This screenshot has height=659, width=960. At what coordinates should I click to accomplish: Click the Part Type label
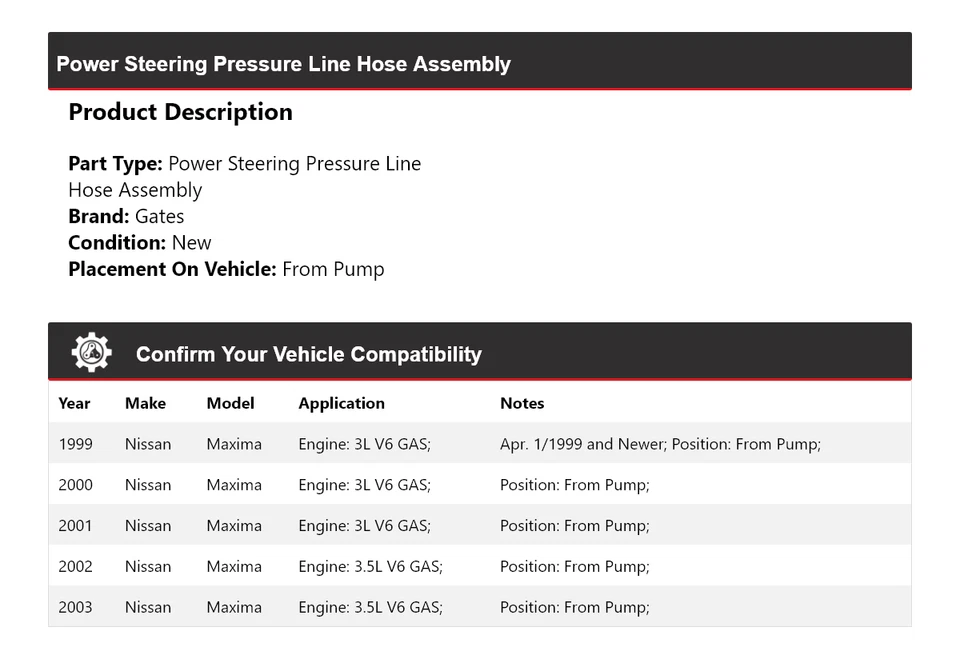point(115,164)
